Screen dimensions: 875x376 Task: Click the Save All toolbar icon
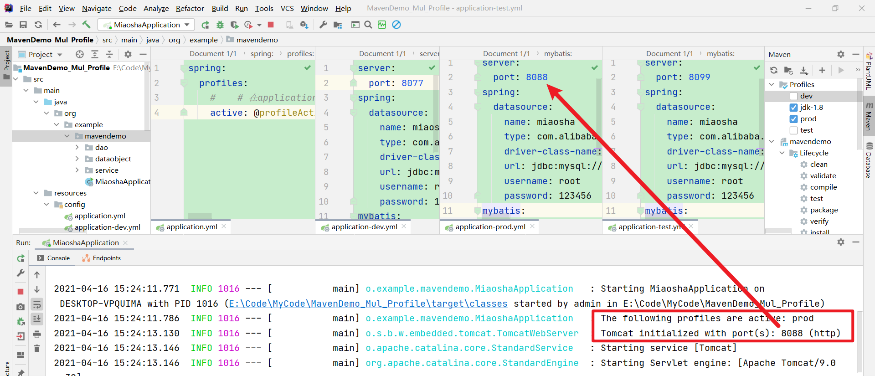23,25
